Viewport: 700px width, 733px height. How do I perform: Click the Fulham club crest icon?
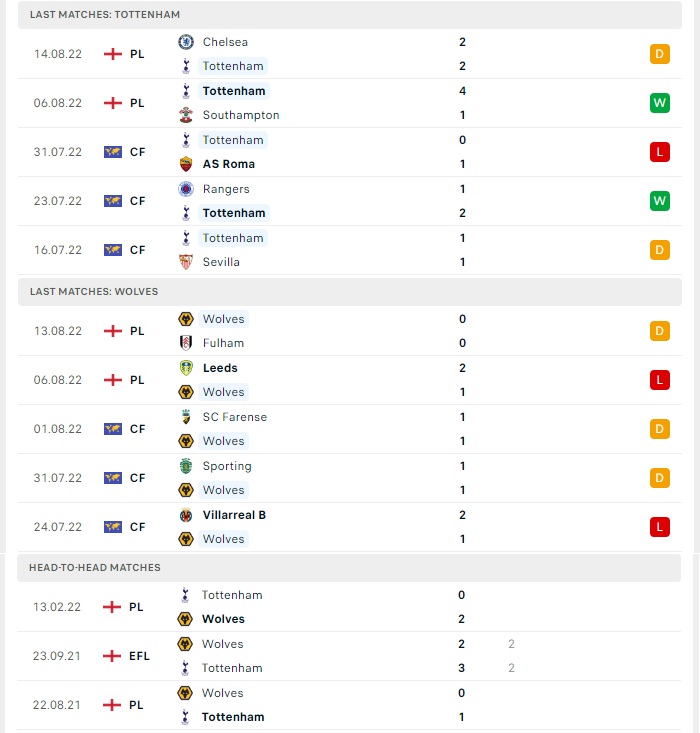point(186,343)
